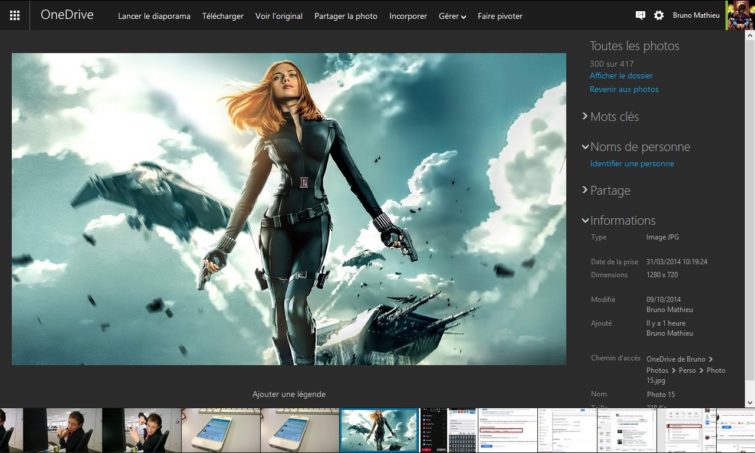
Task: Click the Bruno Mathieu account name
Action: coord(696,15)
